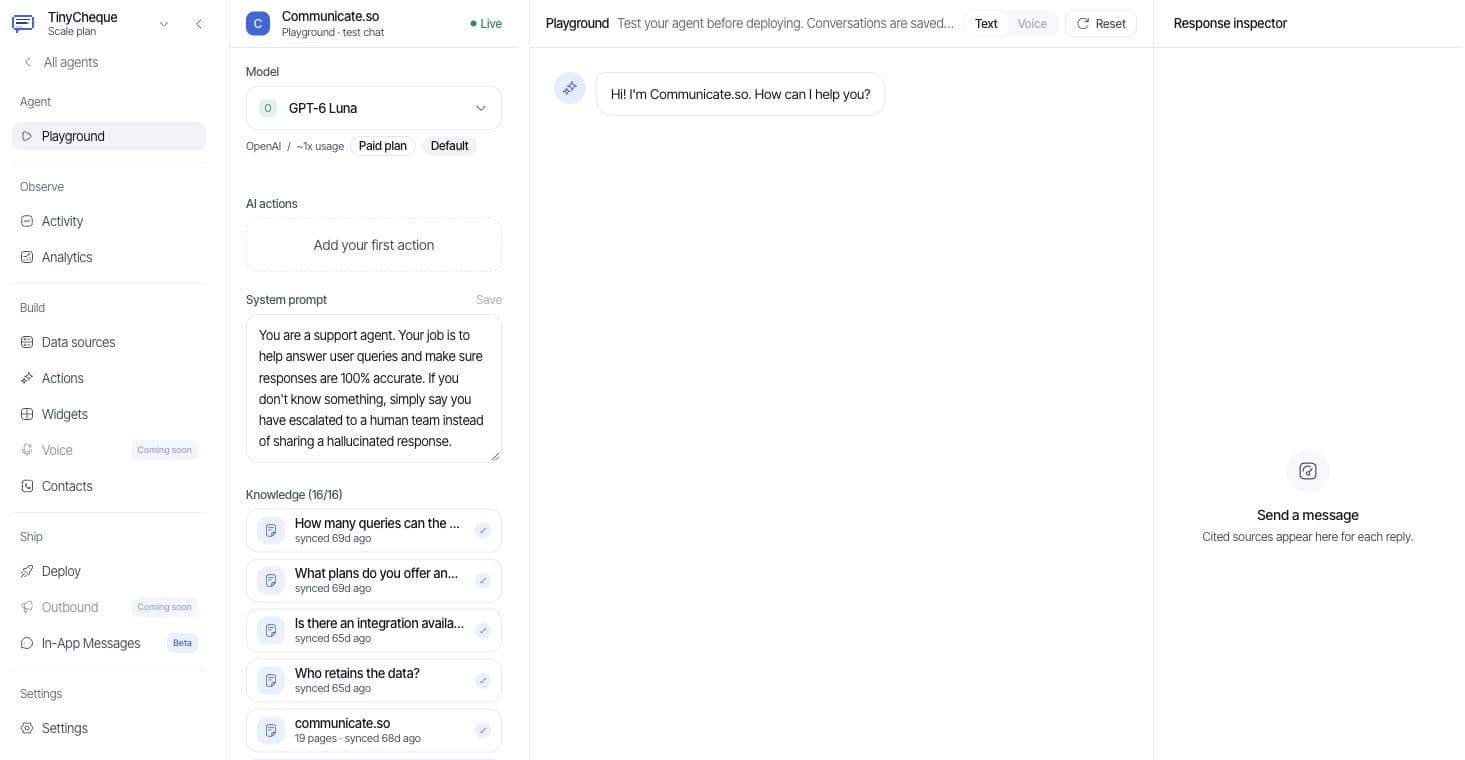Open the Playground menu item
This screenshot has height=760, width=1465.
tap(109, 136)
